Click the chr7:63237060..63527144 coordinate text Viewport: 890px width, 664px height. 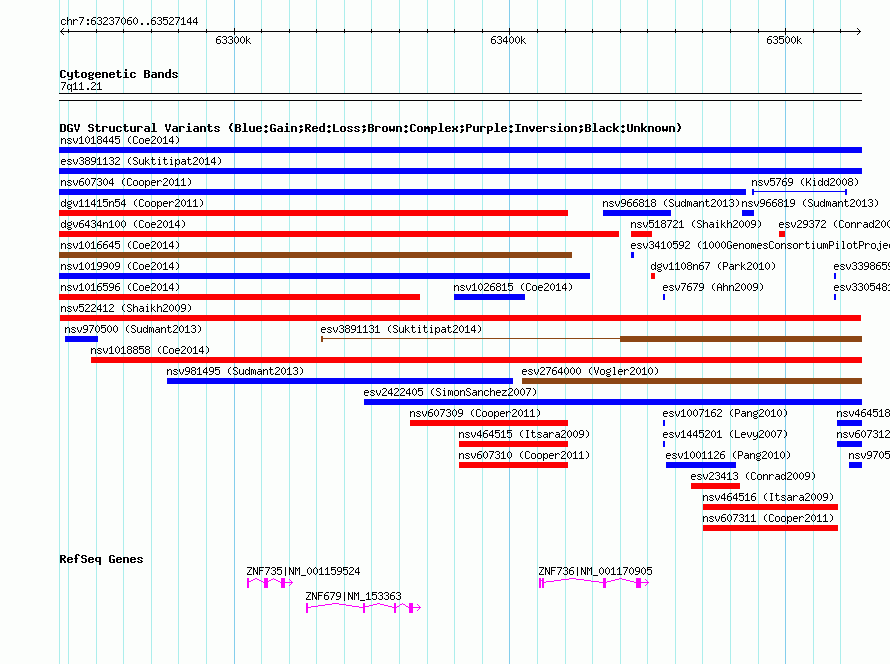pyautogui.click(x=129, y=22)
